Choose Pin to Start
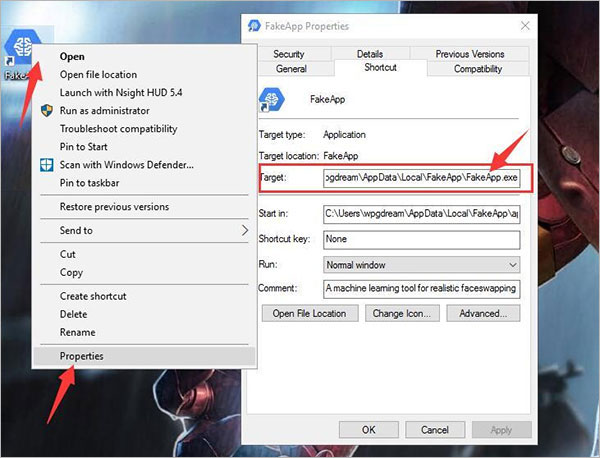Viewport: 600px width, 458px height. coord(145,147)
